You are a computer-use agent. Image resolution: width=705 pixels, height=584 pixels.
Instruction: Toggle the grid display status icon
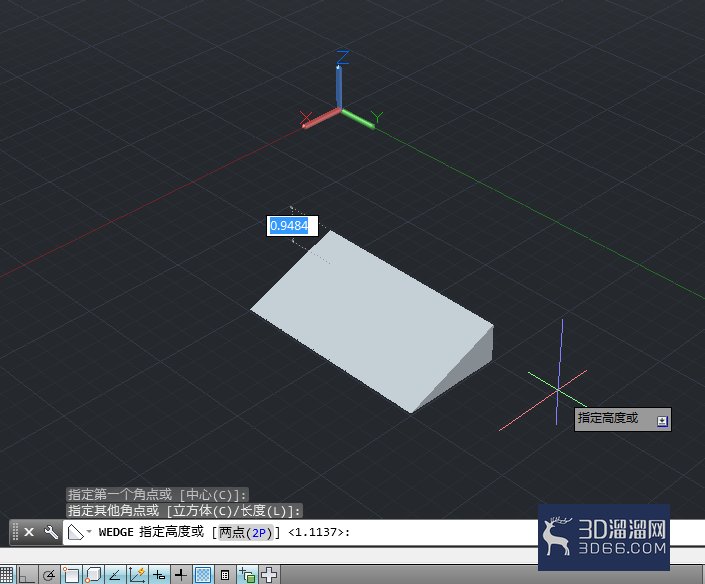click(6, 575)
